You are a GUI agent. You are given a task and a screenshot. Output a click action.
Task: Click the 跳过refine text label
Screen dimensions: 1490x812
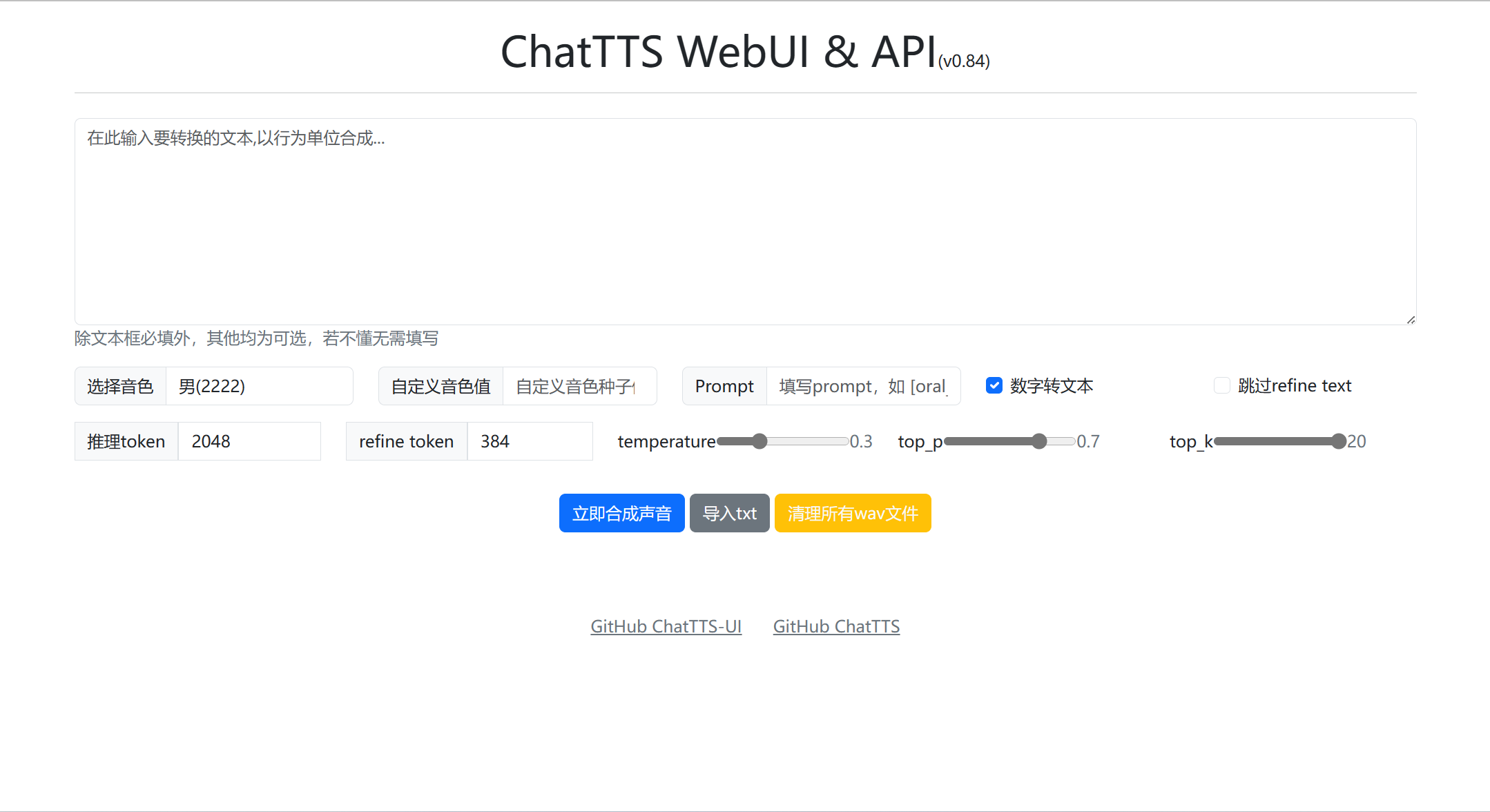tap(1295, 385)
